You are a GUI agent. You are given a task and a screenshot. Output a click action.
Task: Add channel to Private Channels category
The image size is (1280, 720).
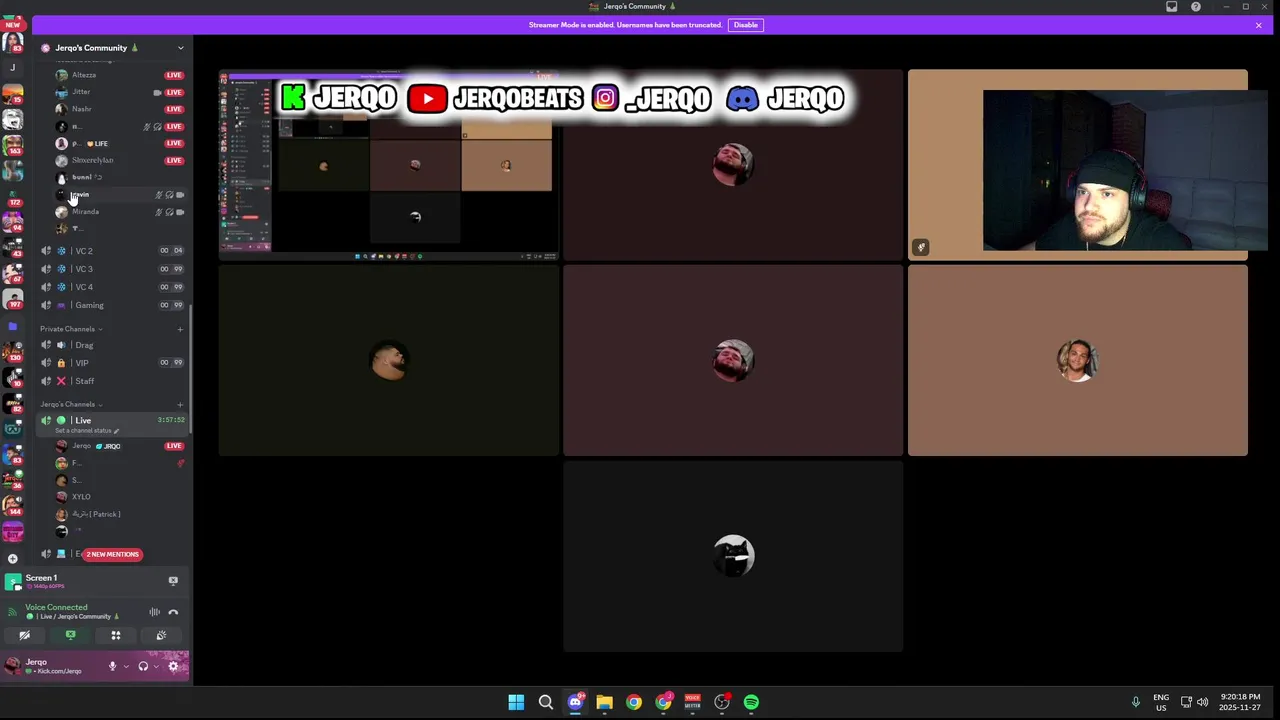[180, 329]
